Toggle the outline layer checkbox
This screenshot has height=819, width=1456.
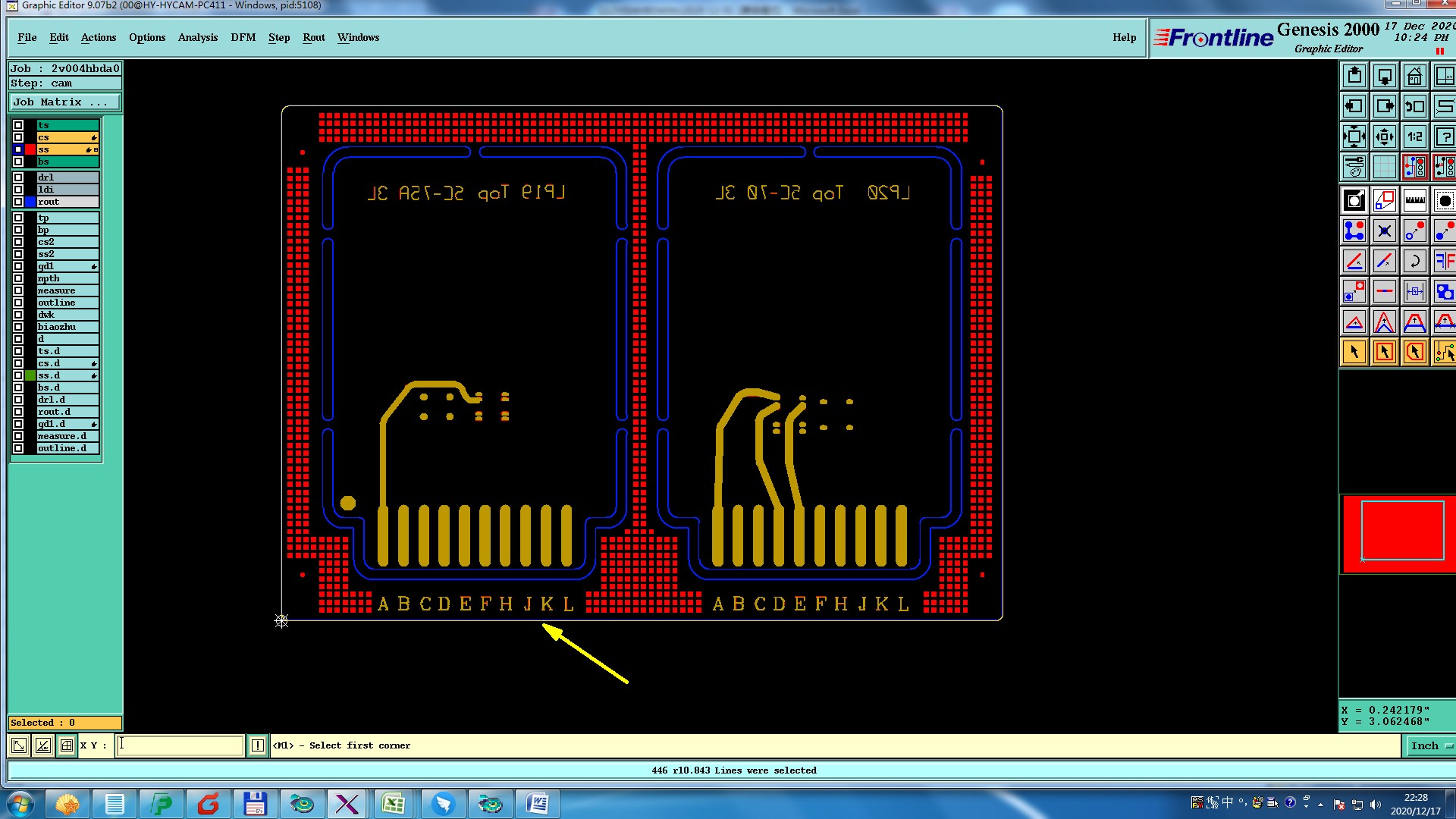click(18, 303)
